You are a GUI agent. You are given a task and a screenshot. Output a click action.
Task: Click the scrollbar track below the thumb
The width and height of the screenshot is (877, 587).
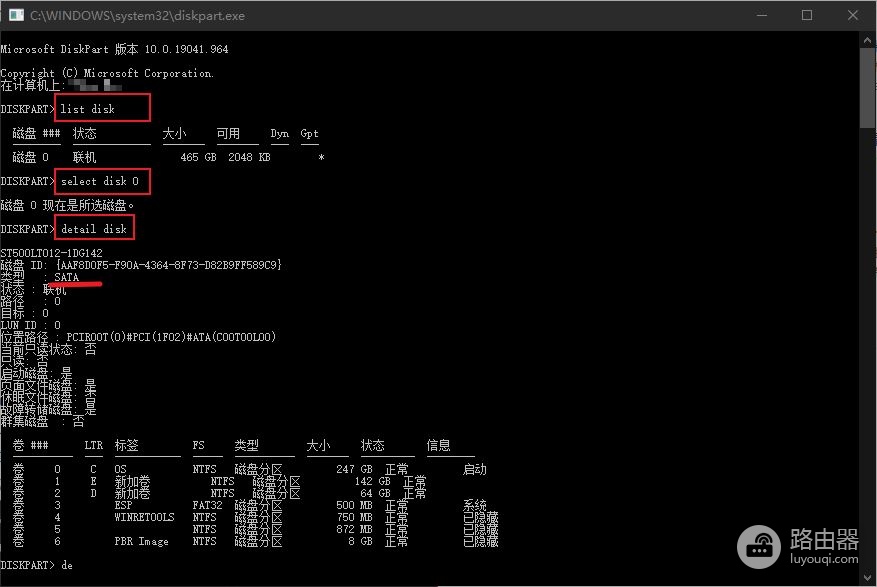[x=867, y=347]
